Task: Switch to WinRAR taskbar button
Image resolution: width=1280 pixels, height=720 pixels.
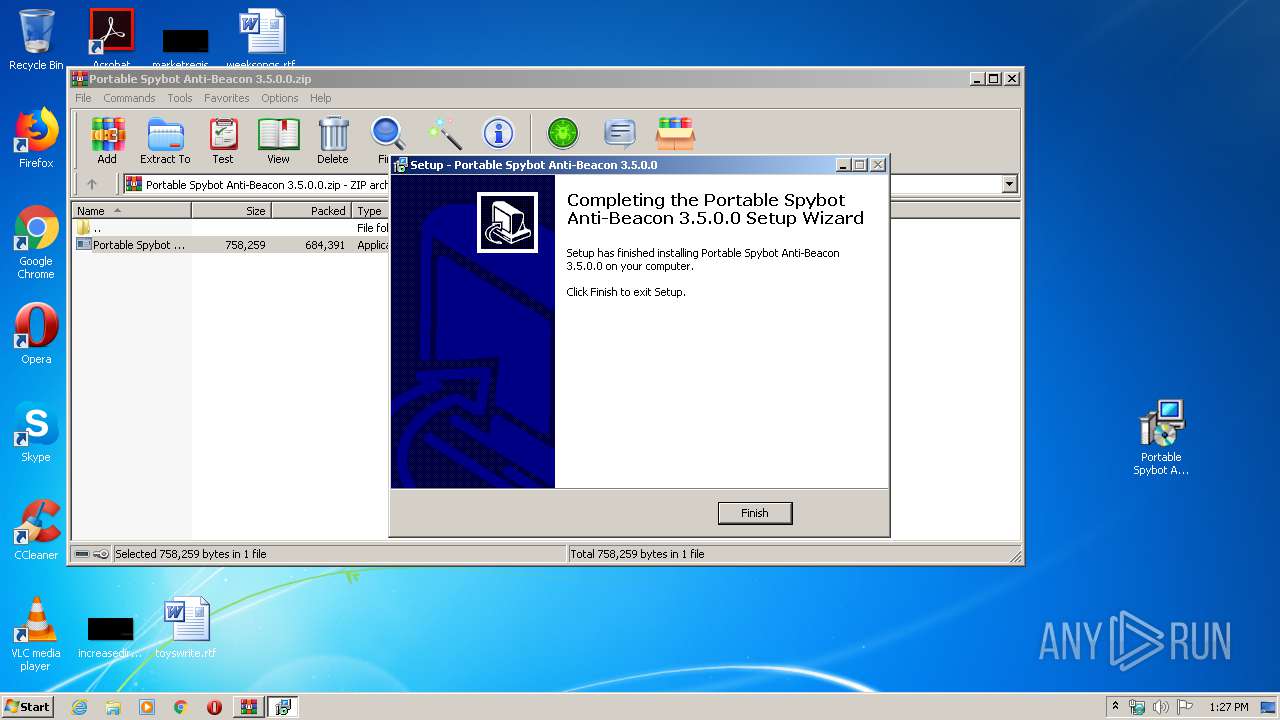Action: [x=248, y=707]
